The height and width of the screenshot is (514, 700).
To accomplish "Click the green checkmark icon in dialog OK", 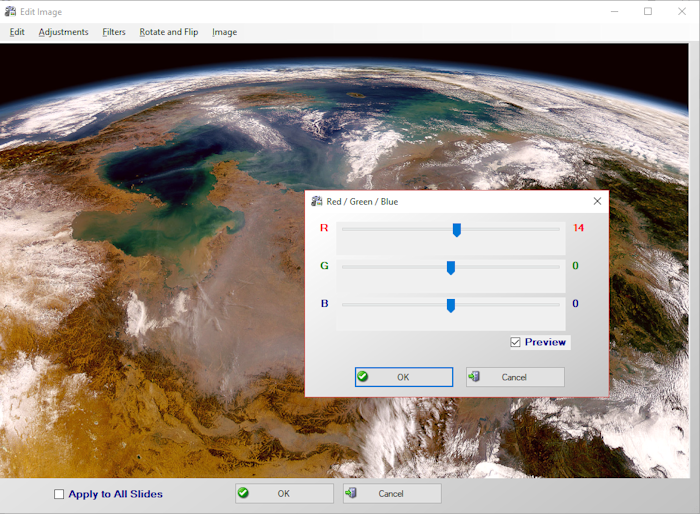I will pos(363,377).
